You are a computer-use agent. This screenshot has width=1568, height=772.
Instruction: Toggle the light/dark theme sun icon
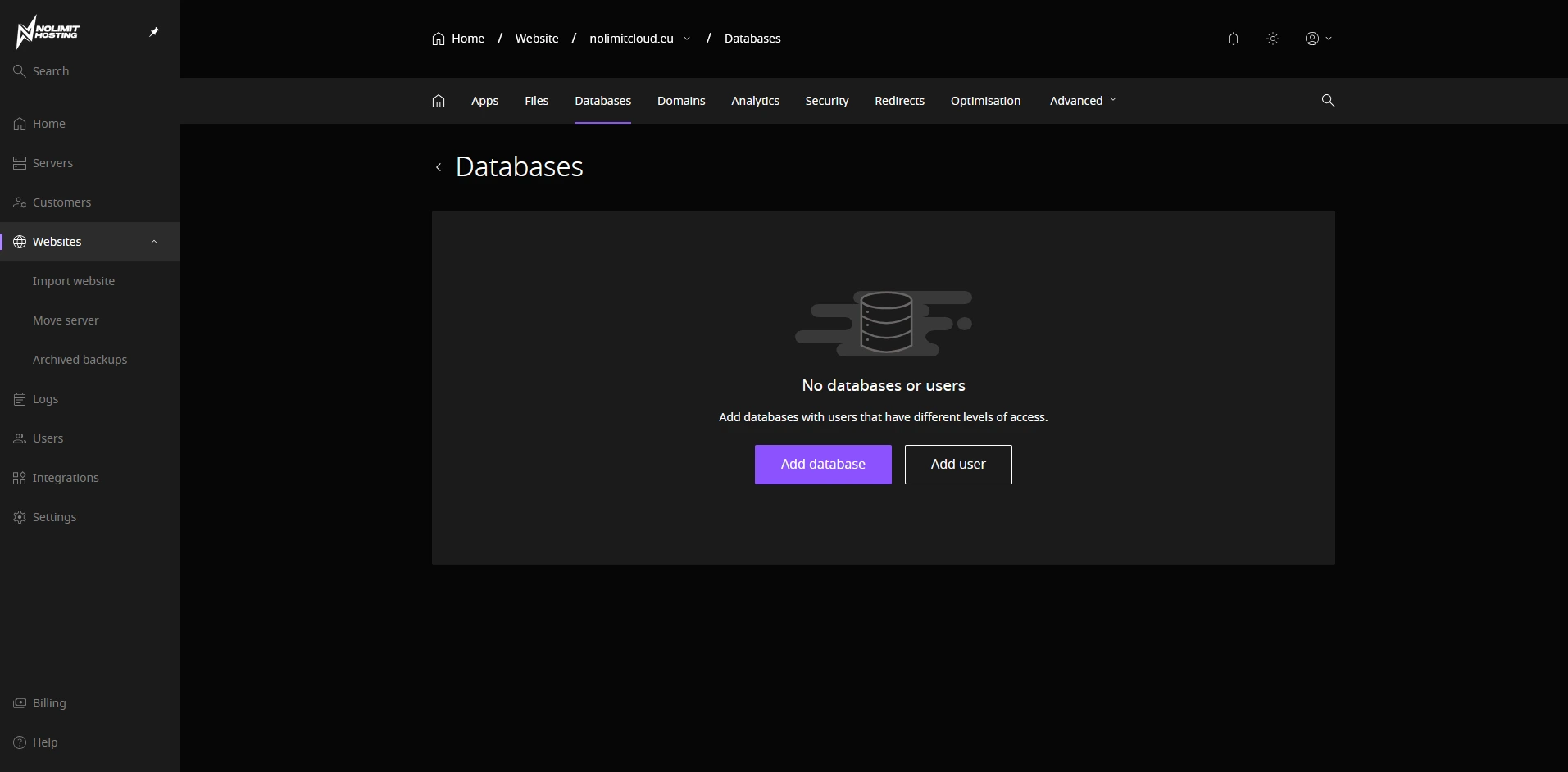(1273, 39)
